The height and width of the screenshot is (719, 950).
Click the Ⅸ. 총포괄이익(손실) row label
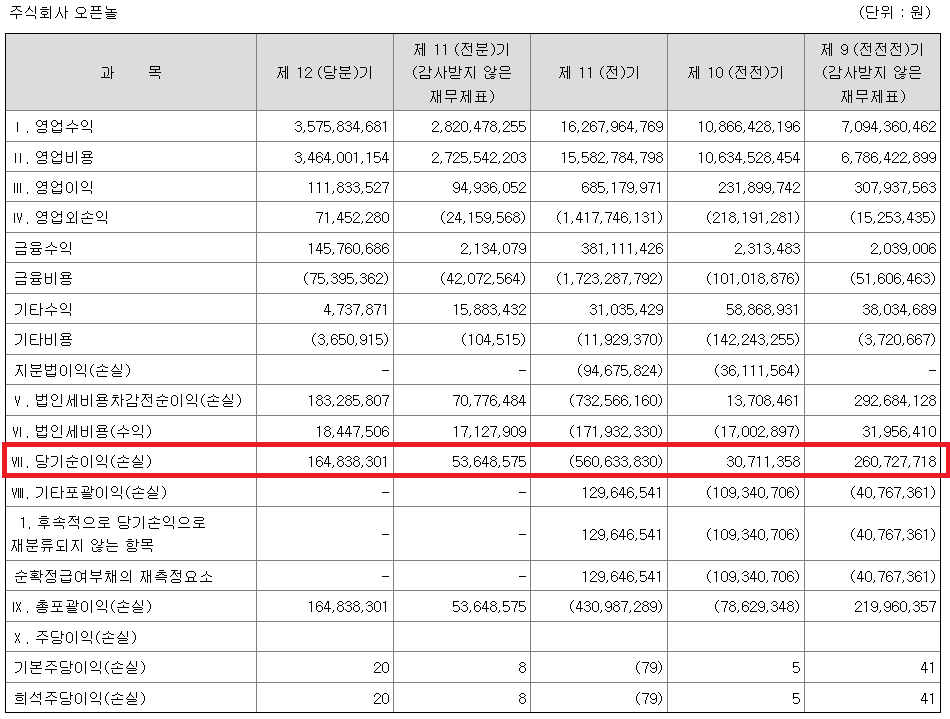click(82, 607)
